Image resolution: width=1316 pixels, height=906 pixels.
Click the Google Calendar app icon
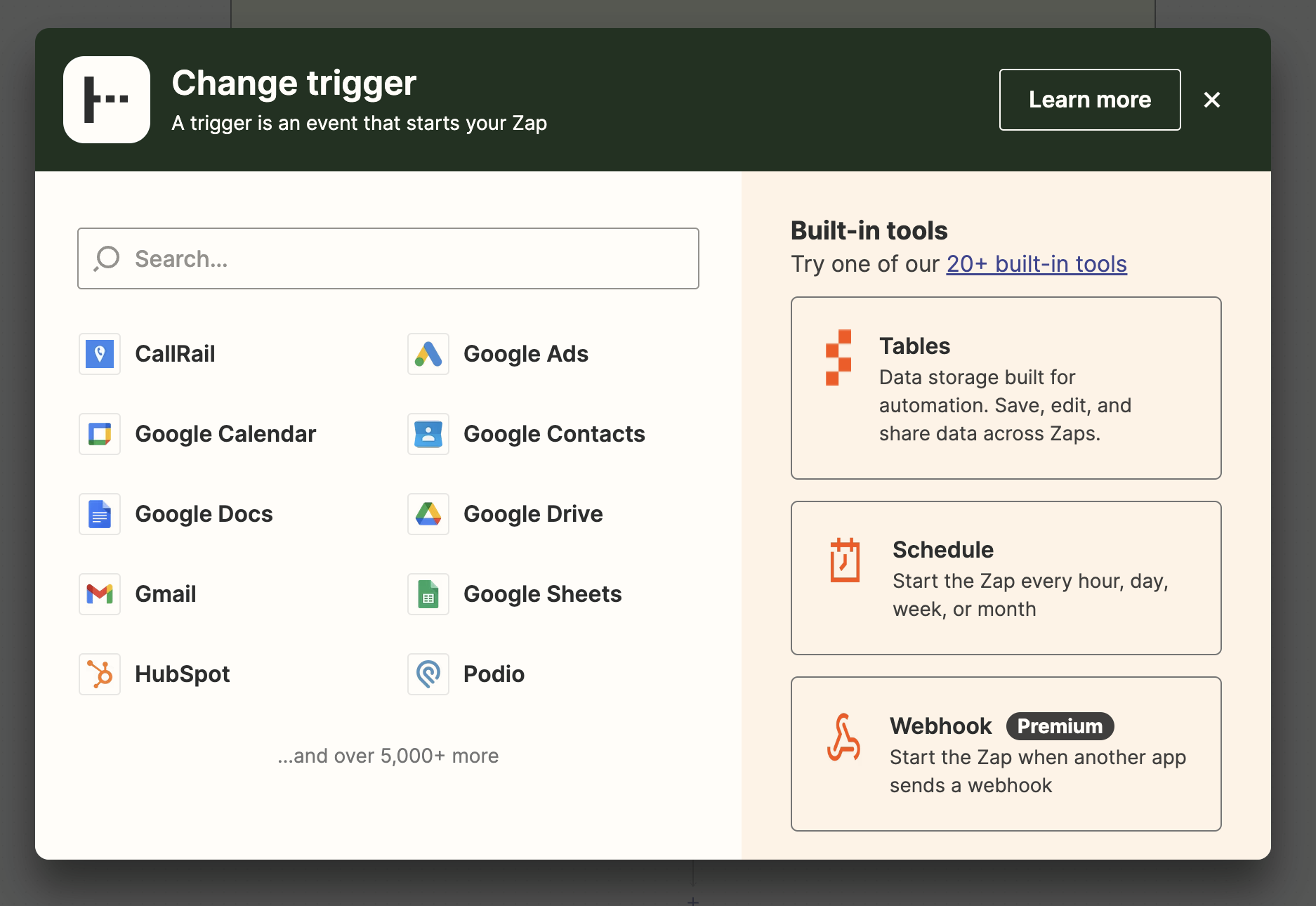100,434
